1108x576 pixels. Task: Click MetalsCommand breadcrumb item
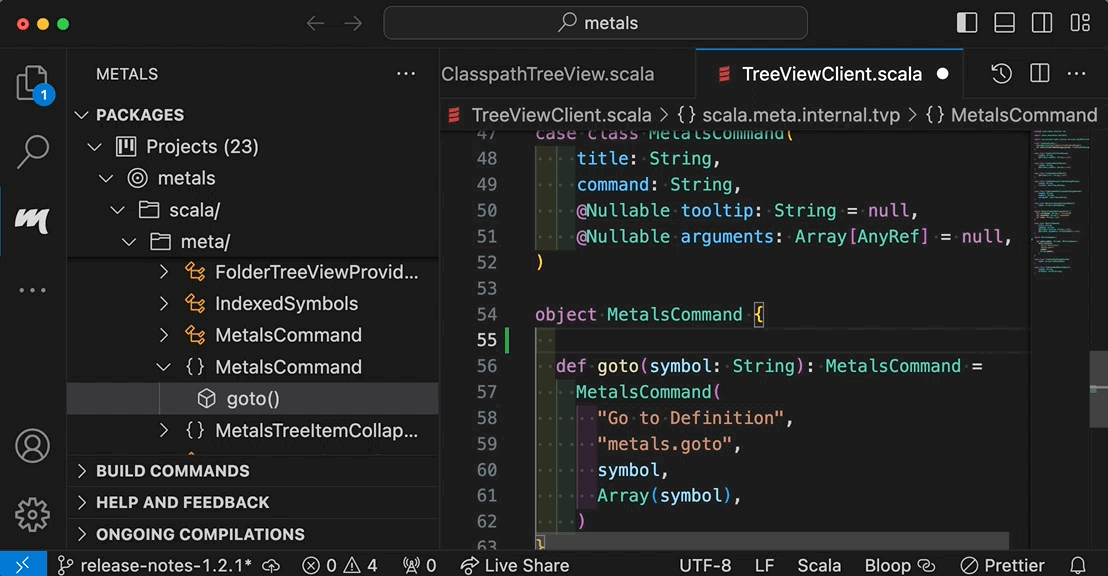tap(1024, 115)
